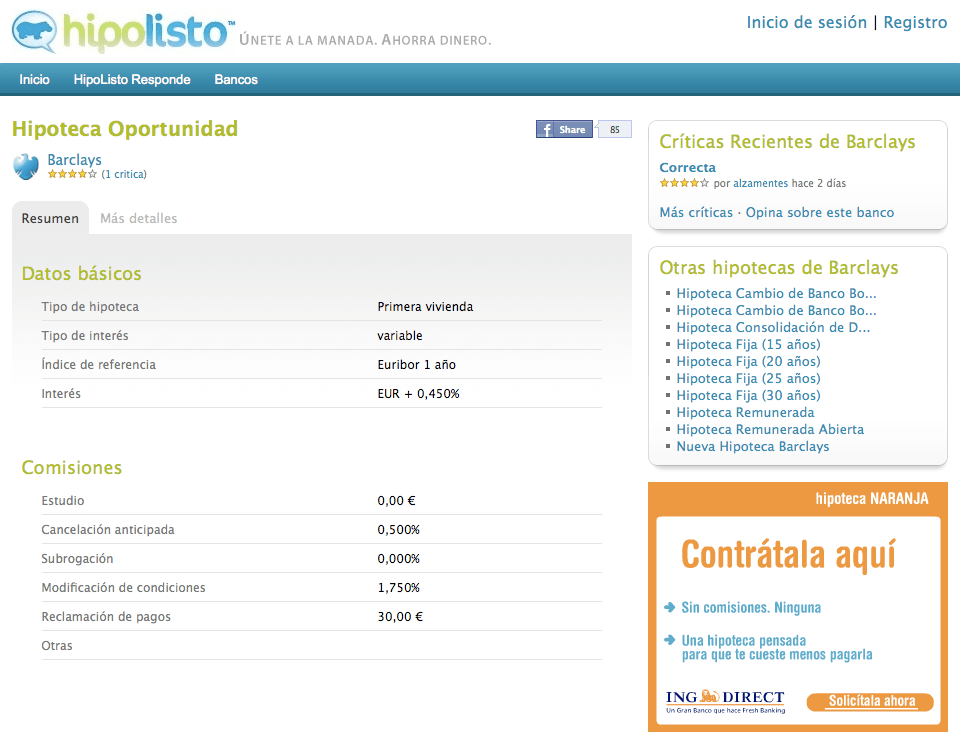Click the Otras row label

coord(57,646)
